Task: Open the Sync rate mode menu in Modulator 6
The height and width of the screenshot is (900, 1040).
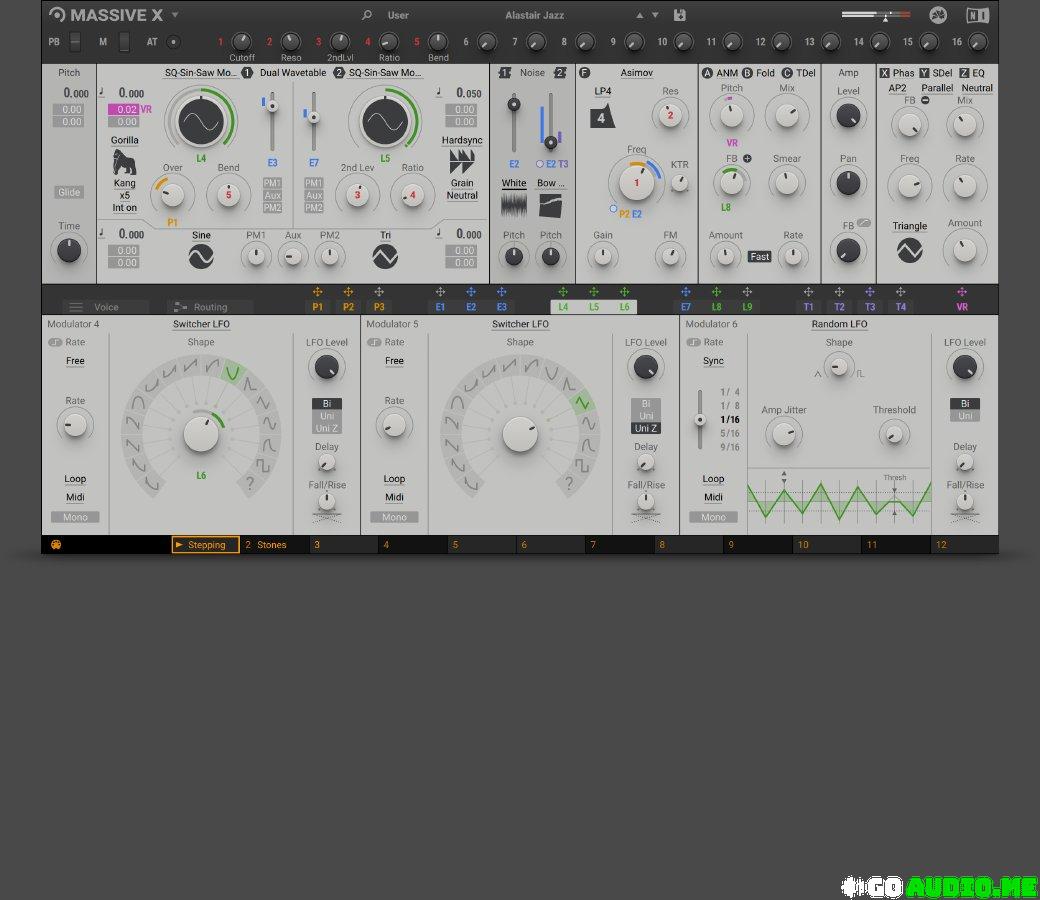Action: click(713, 361)
